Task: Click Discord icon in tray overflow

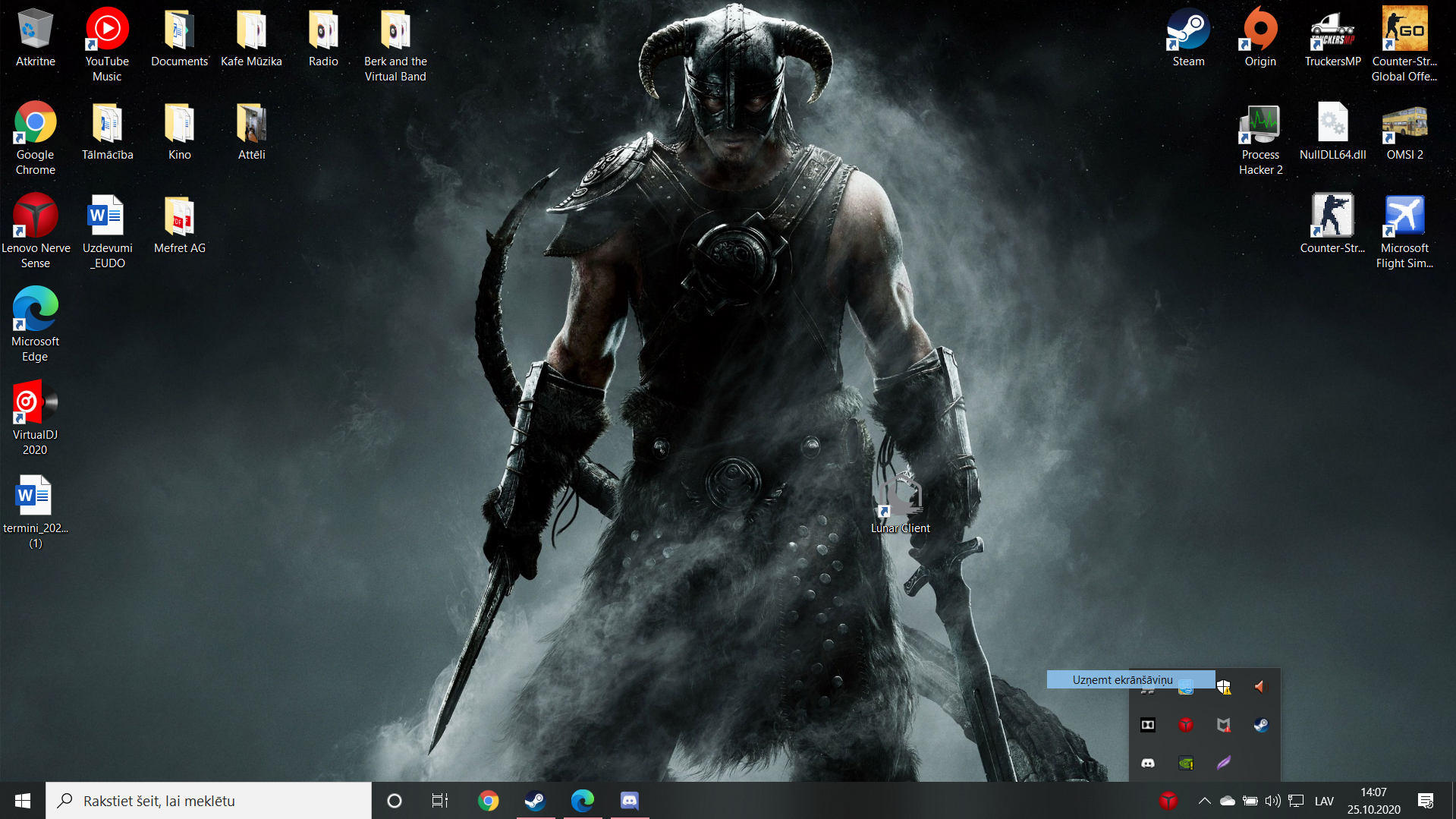Action: pyautogui.click(x=1148, y=763)
